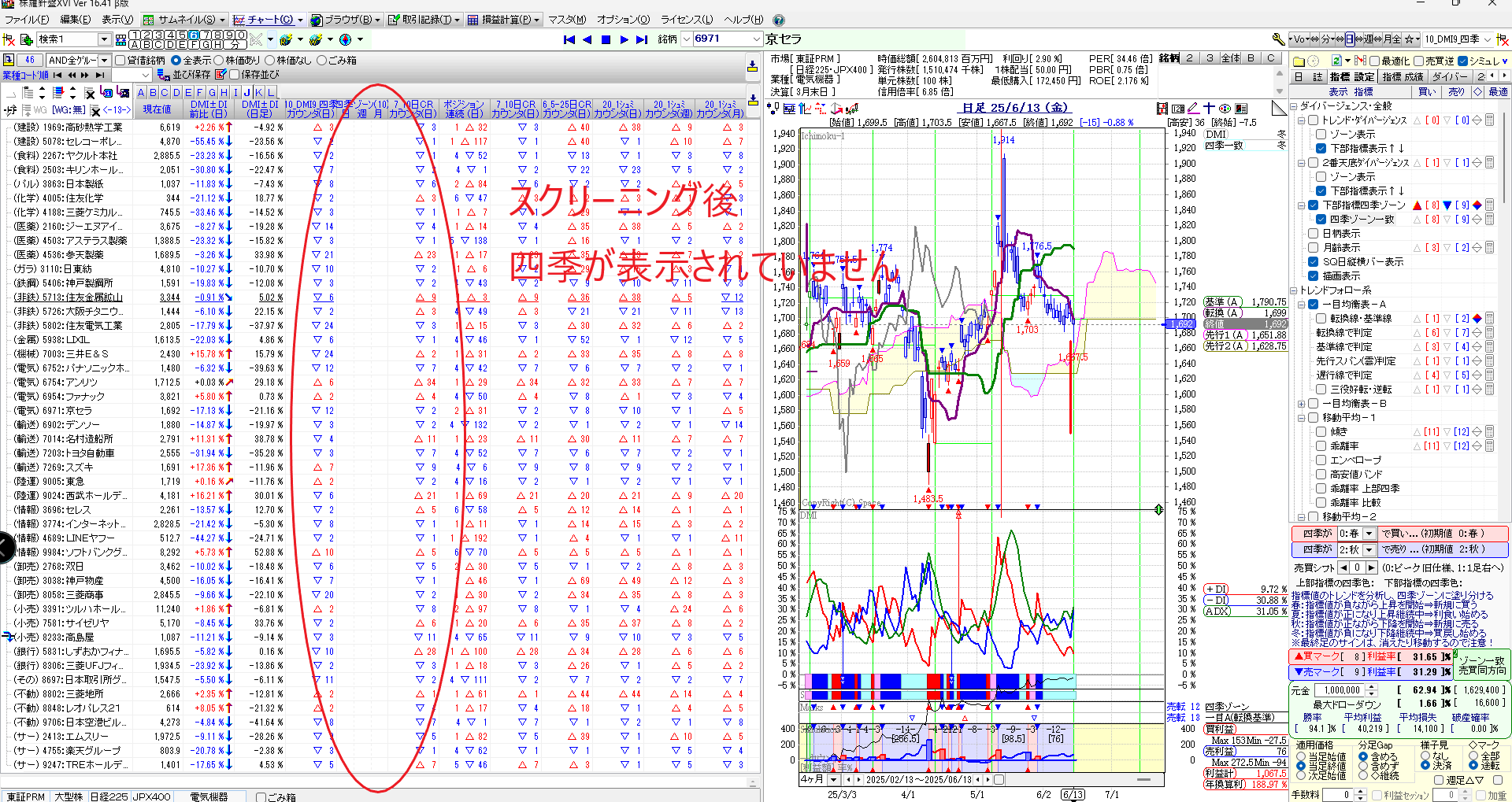
Task: Click the 業種コード順 sort link
Action: tap(25, 76)
